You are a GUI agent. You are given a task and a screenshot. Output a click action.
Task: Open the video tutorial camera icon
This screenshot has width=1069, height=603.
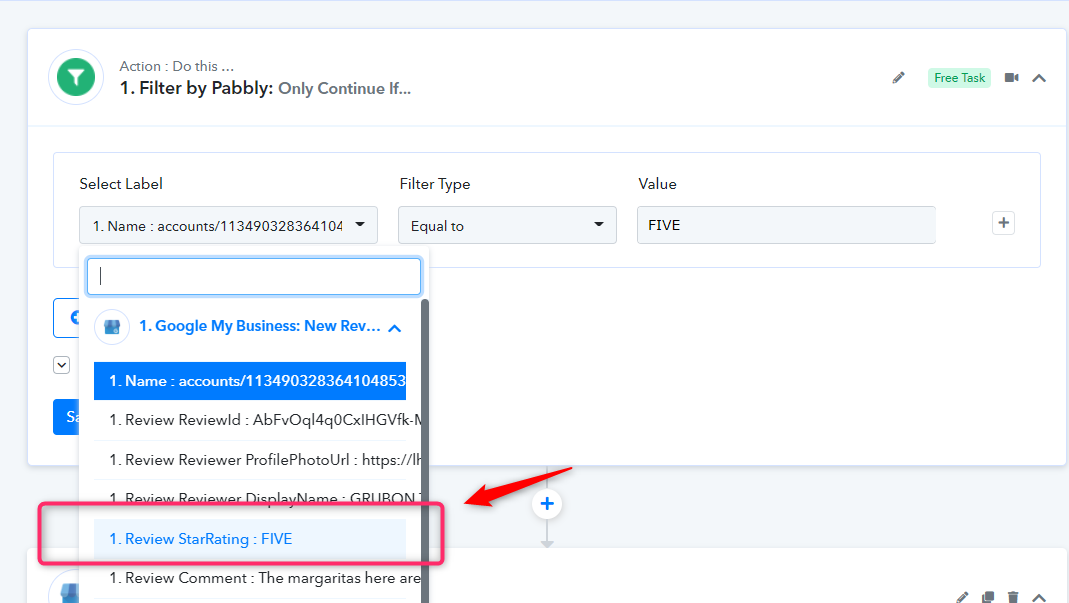[x=1012, y=78]
